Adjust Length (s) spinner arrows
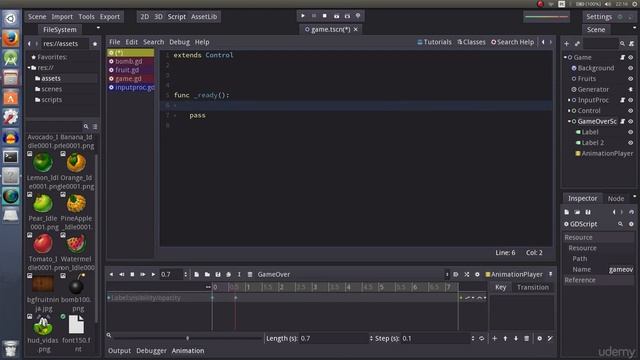This screenshot has width=640, height=360. point(371,338)
